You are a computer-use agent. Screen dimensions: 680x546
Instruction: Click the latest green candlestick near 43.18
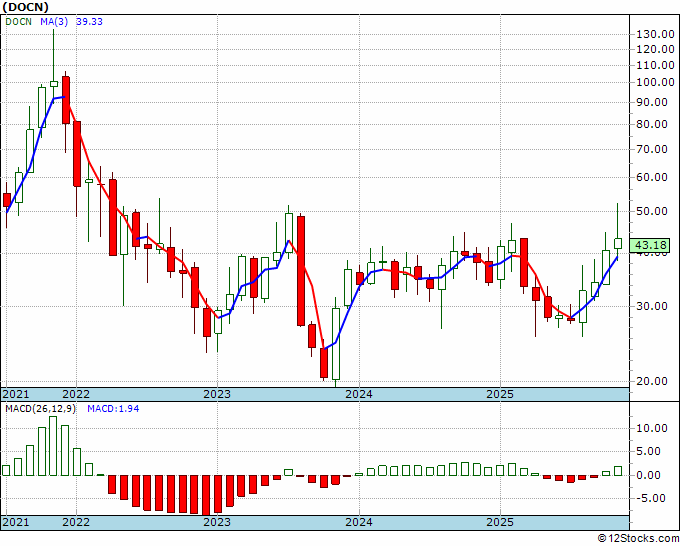pyautogui.click(x=618, y=243)
